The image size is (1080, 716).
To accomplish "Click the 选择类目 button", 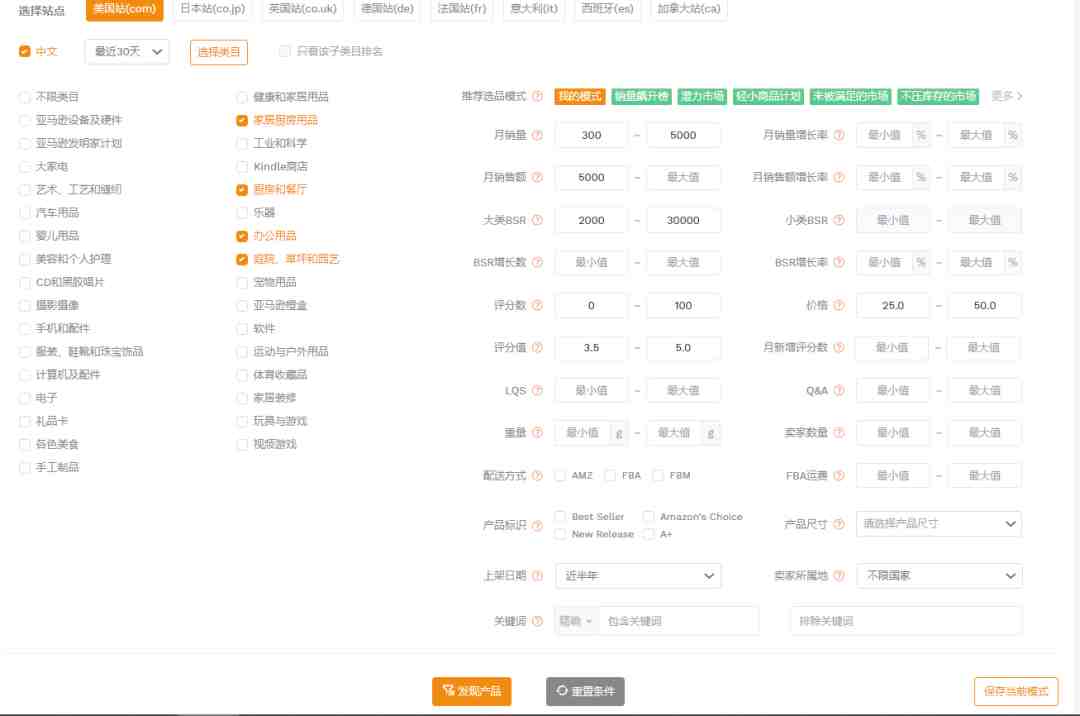I will (x=218, y=52).
